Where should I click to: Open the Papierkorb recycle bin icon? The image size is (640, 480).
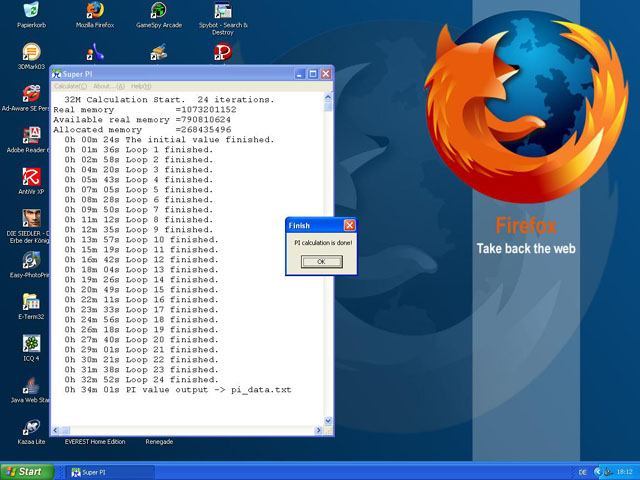(31, 15)
